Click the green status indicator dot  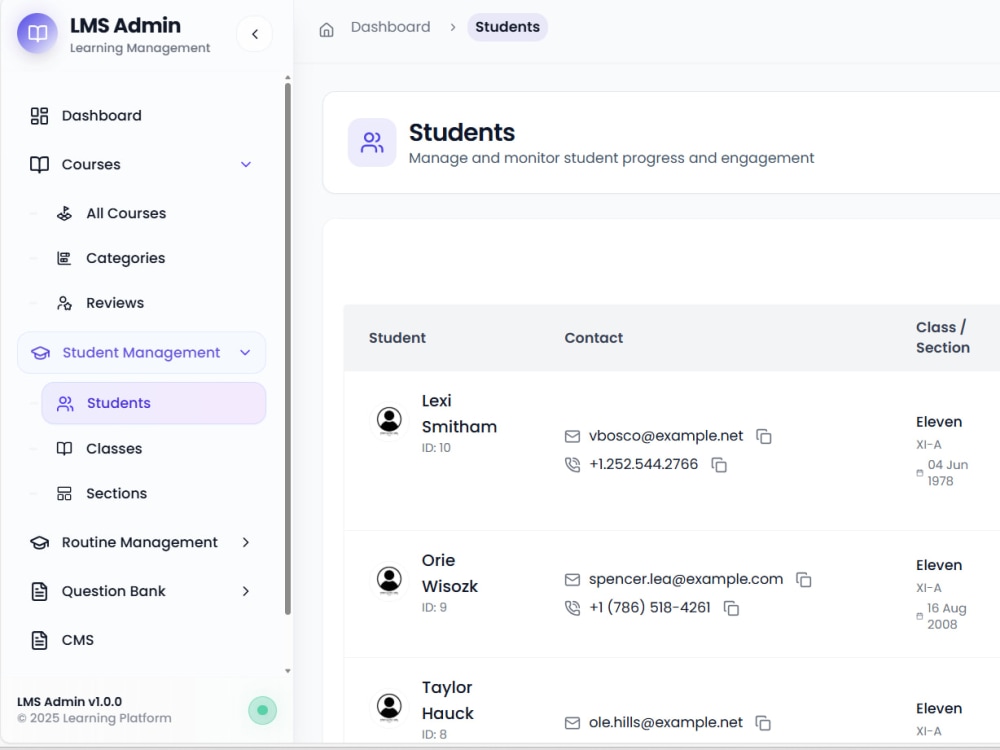tap(262, 710)
